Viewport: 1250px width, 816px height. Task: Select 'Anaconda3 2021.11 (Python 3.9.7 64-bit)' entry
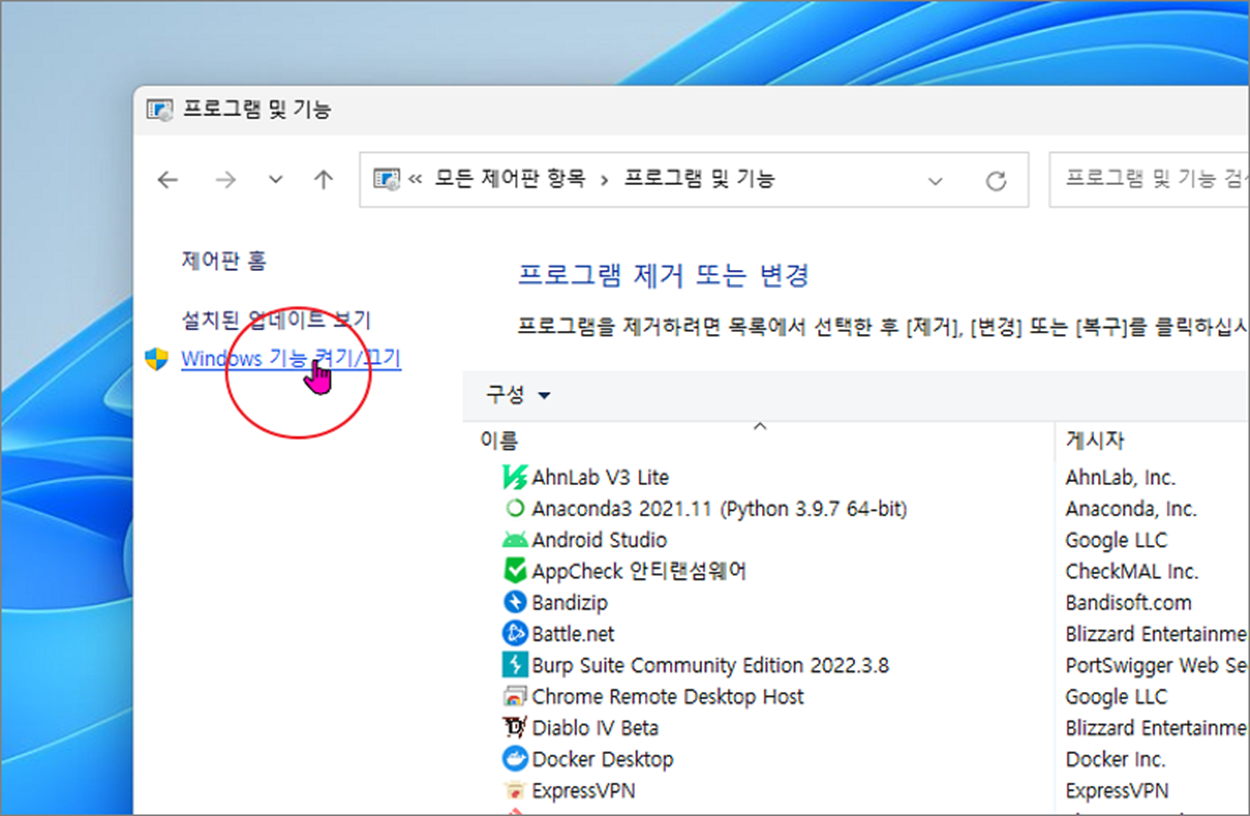[x=719, y=509]
